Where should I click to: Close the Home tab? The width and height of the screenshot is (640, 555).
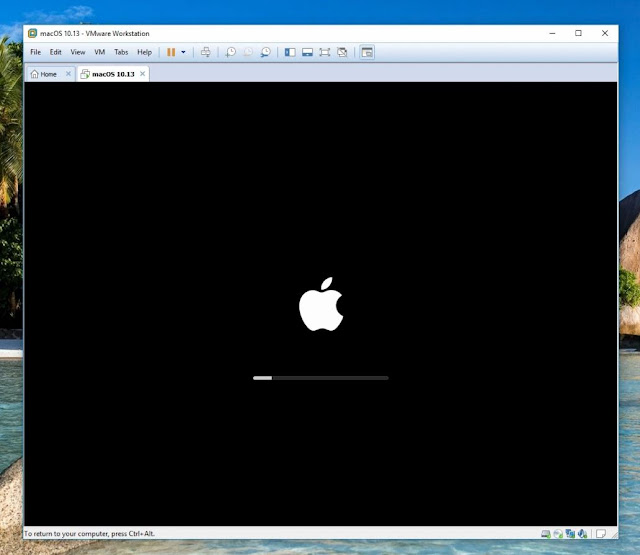(68, 74)
